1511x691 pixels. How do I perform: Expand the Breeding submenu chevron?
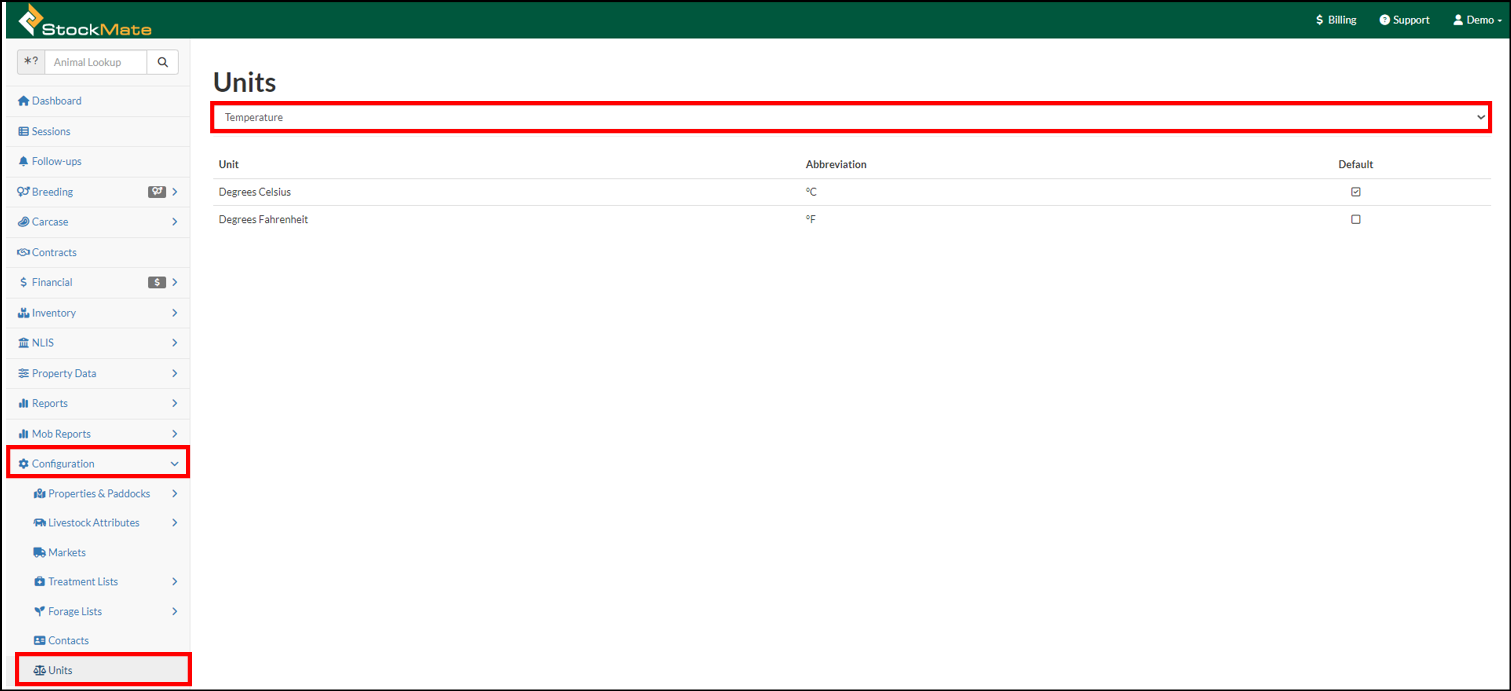(x=175, y=192)
